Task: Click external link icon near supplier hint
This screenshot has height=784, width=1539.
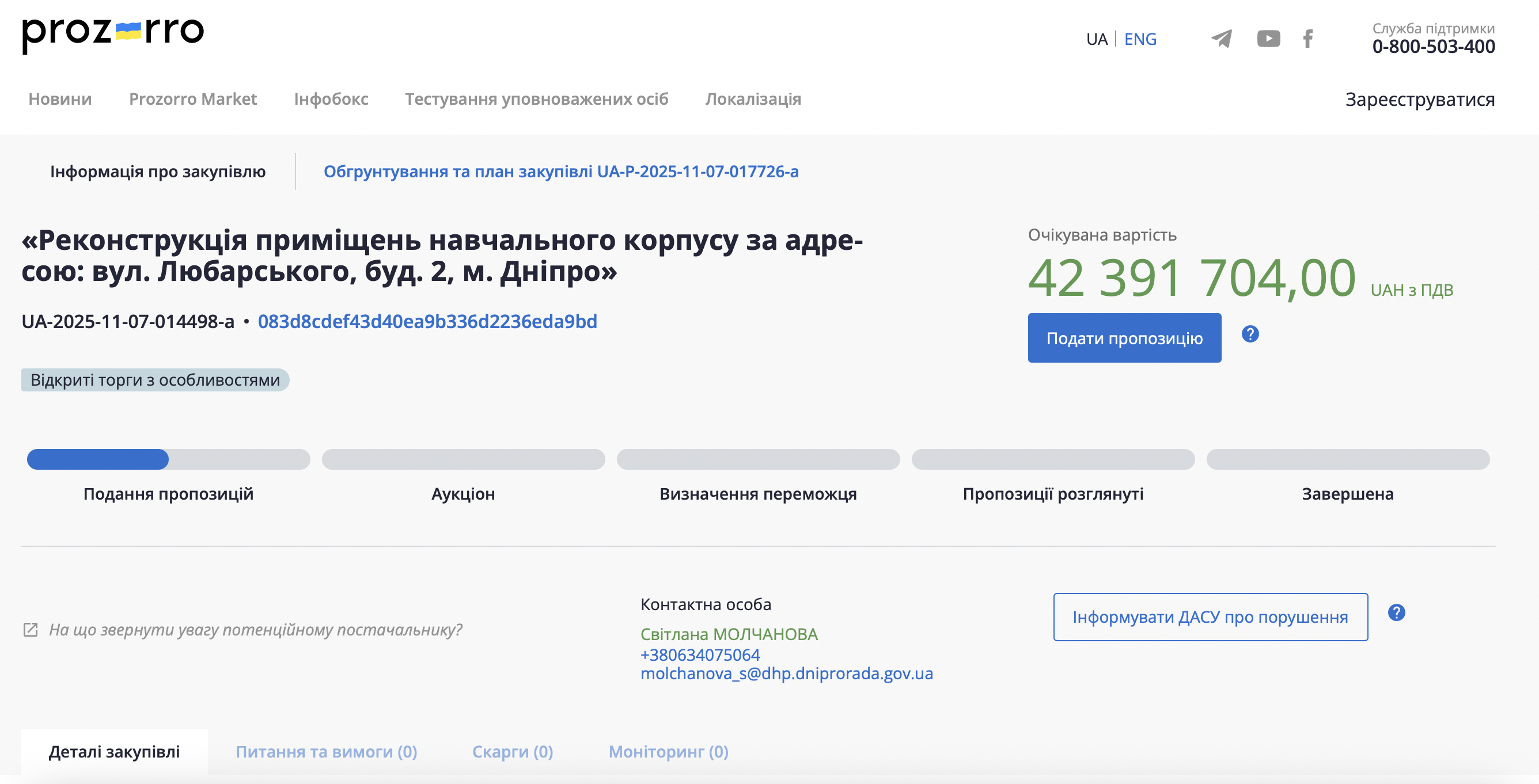Action: [x=31, y=630]
